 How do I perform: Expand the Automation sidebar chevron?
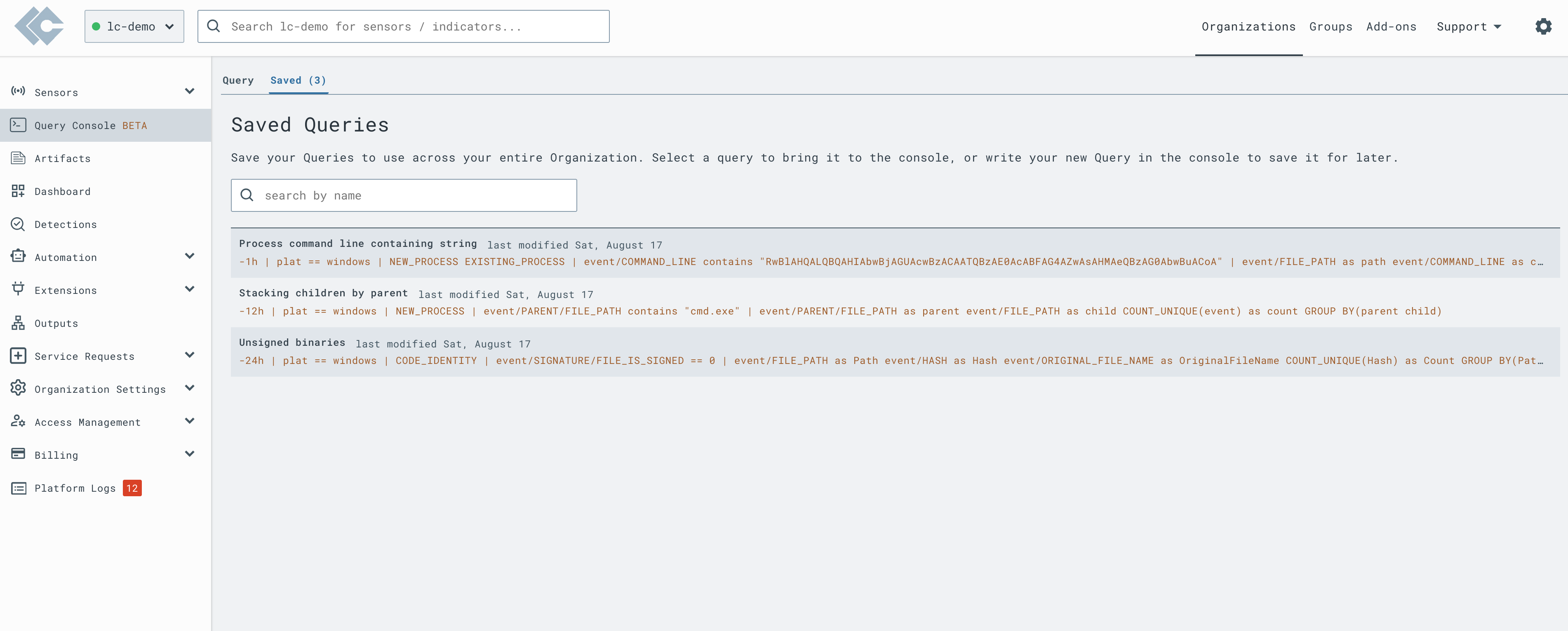point(189,257)
